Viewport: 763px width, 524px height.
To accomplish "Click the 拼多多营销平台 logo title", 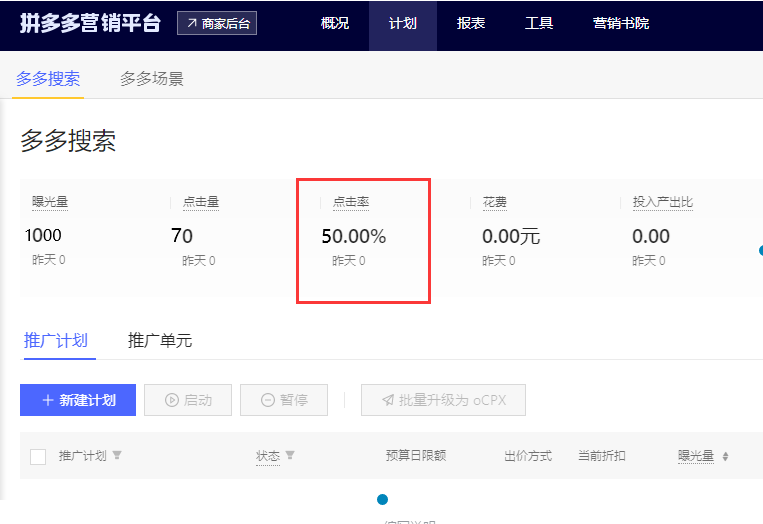I will [90, 23].
